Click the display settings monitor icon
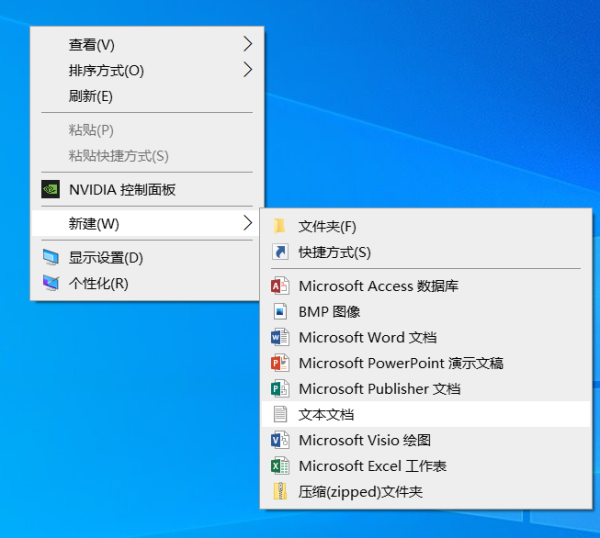This screenshot has width=600, height=538. [x=51, y=257]
